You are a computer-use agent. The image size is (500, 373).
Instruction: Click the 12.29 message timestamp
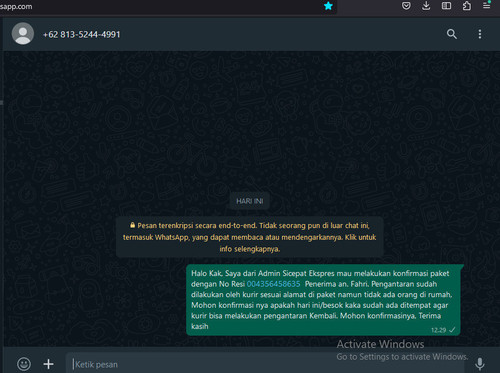pyautogui.click(x=438, y=330)
